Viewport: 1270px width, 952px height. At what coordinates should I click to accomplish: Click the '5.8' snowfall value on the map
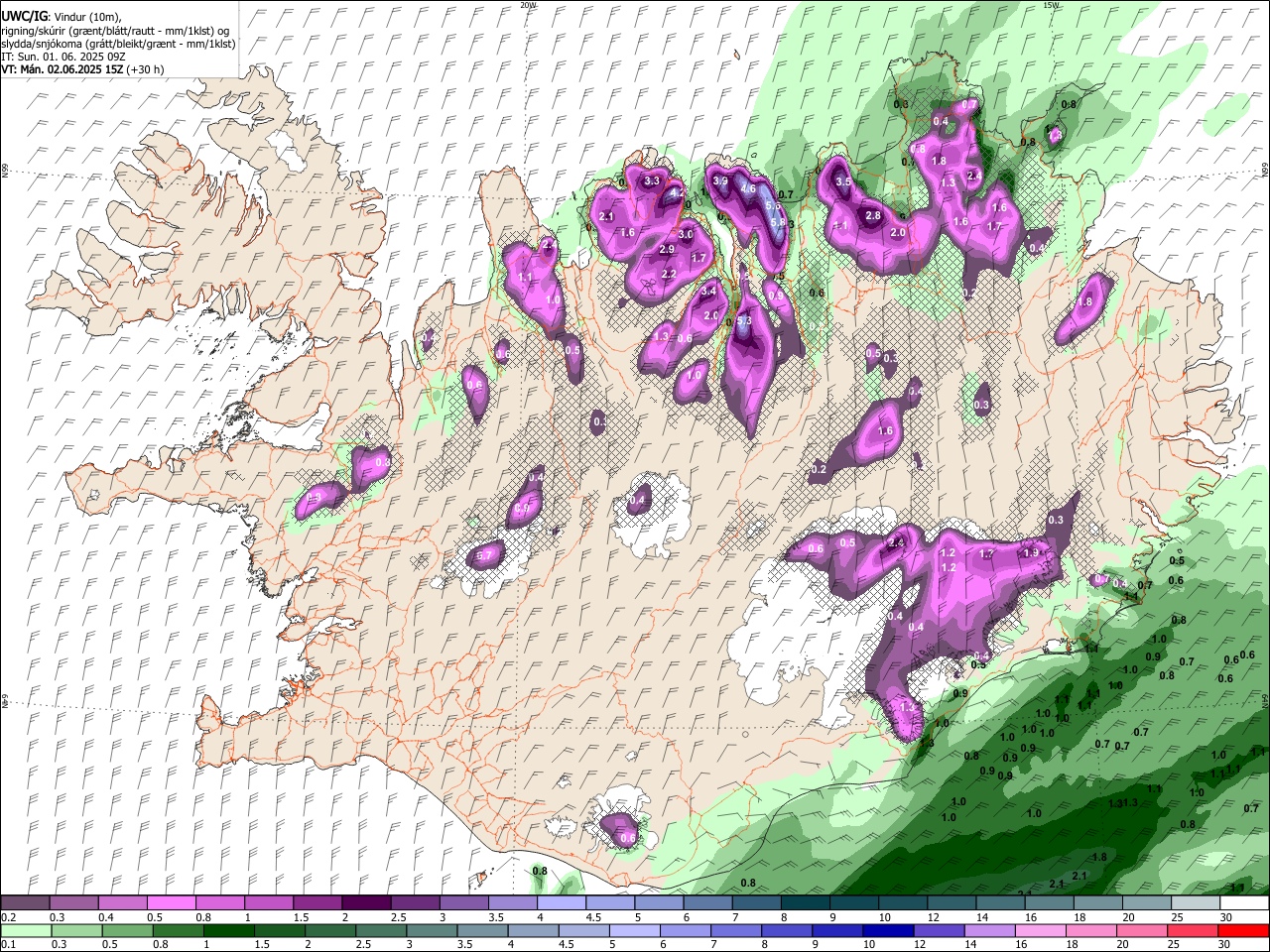coord(778,223)
